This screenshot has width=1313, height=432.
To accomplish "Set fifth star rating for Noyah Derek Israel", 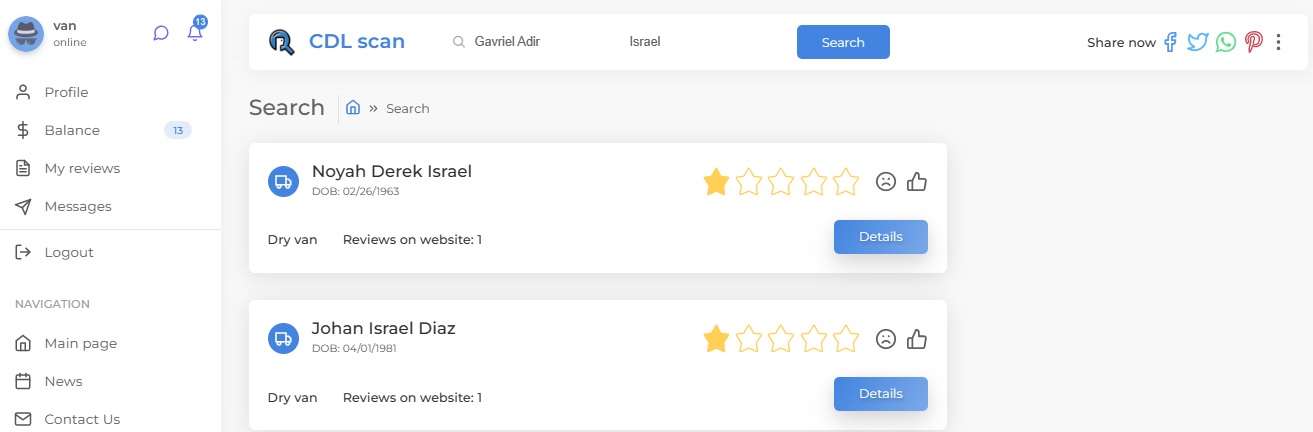I will (x=846, y=182).
